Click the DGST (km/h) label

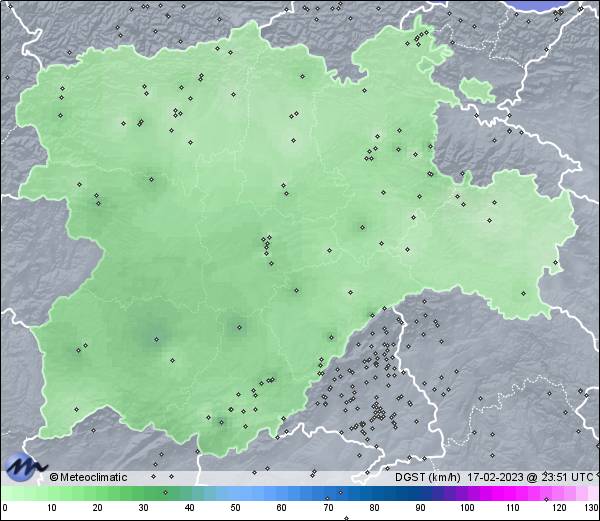coord(427,477)
